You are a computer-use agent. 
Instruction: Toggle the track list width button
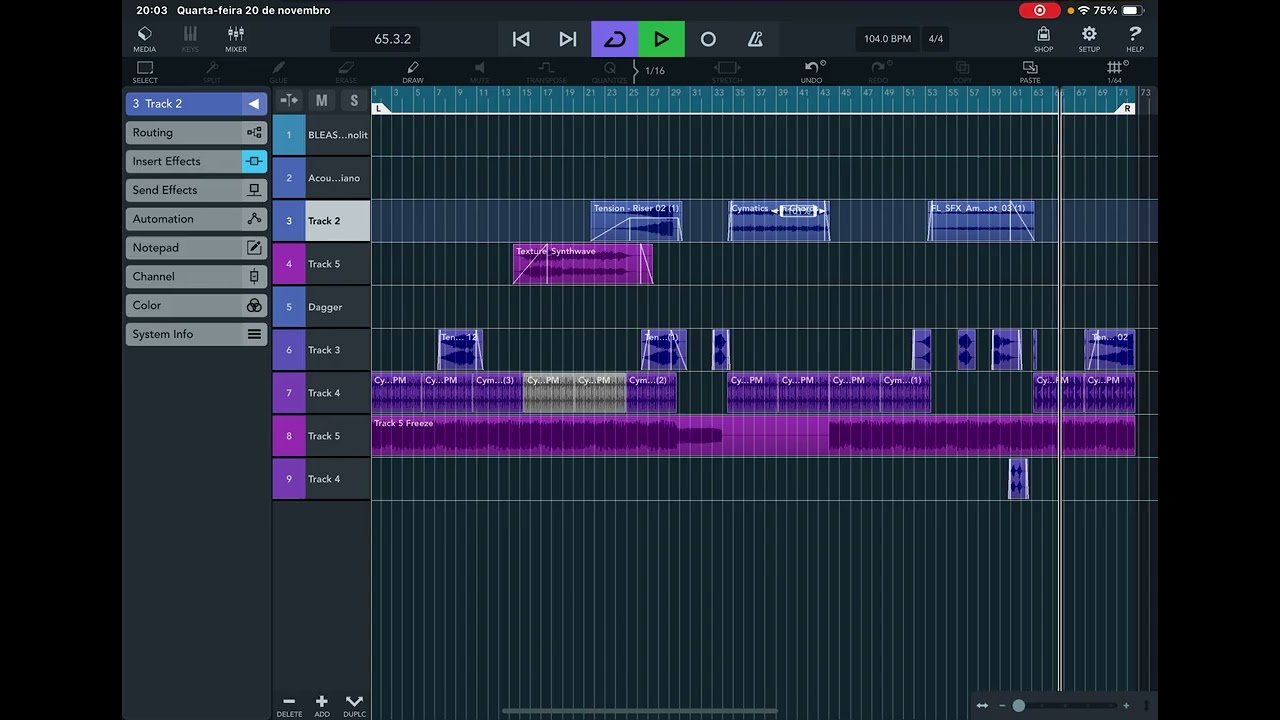289,100
